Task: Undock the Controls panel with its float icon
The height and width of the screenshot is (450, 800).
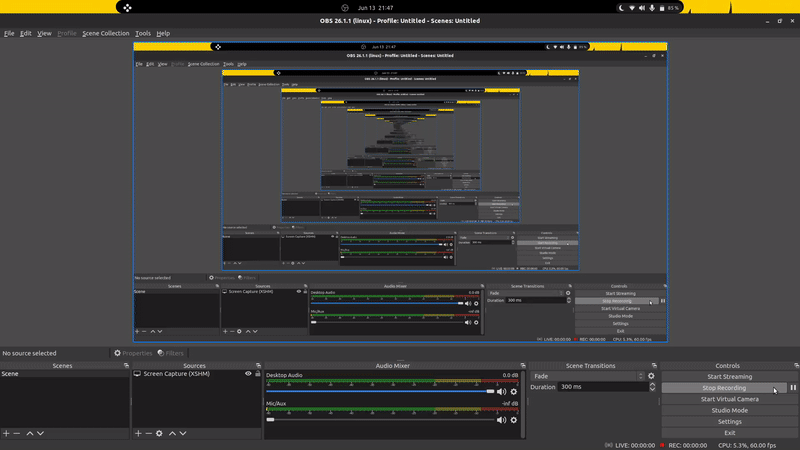Action: coord(796,366)
